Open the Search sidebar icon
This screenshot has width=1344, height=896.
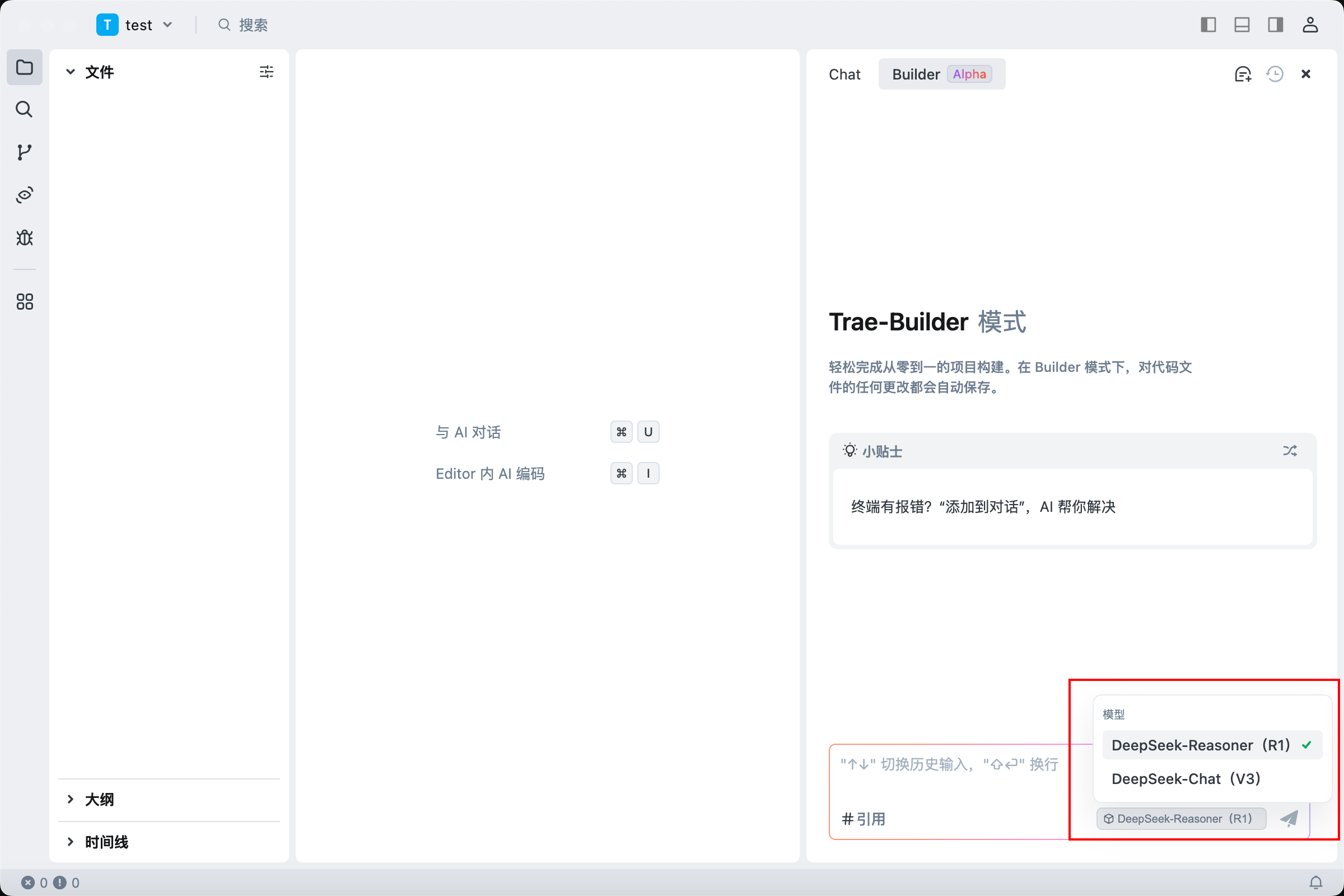click(24, 109)
